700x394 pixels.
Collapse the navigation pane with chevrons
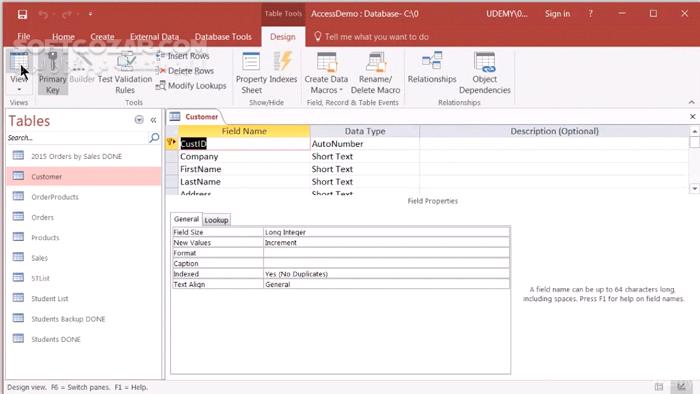click(154, 120)
